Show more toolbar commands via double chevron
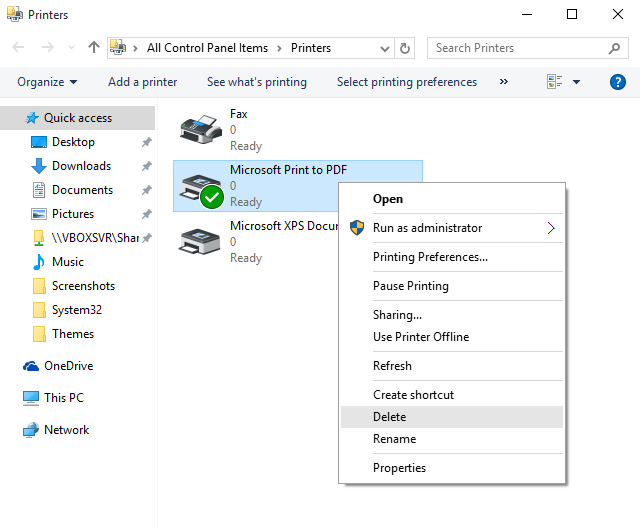 pyautogui.click(x=504, y=82)
